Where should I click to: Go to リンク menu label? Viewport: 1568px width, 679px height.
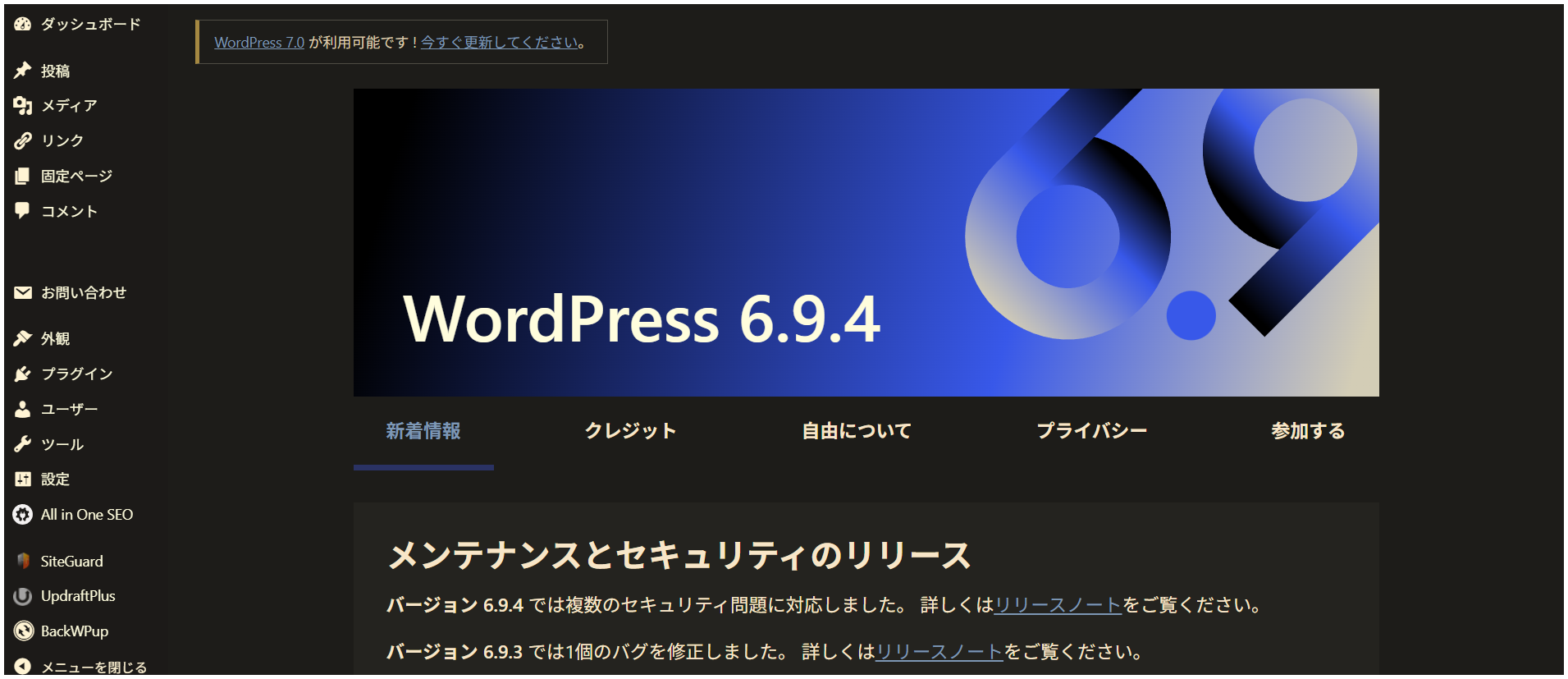pos(62,140)
